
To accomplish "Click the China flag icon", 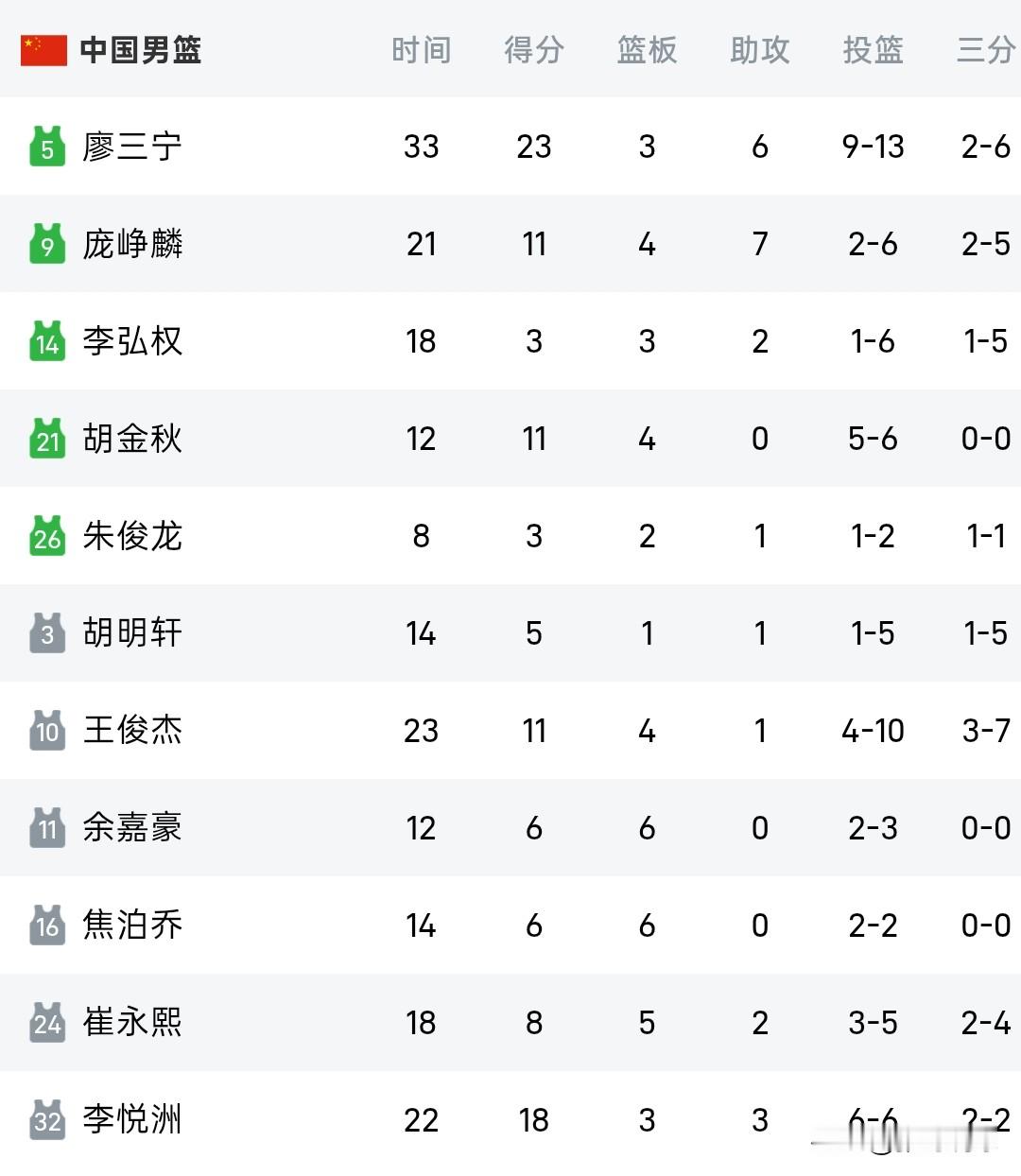I will pyautogui.click(x=43, y=50).
